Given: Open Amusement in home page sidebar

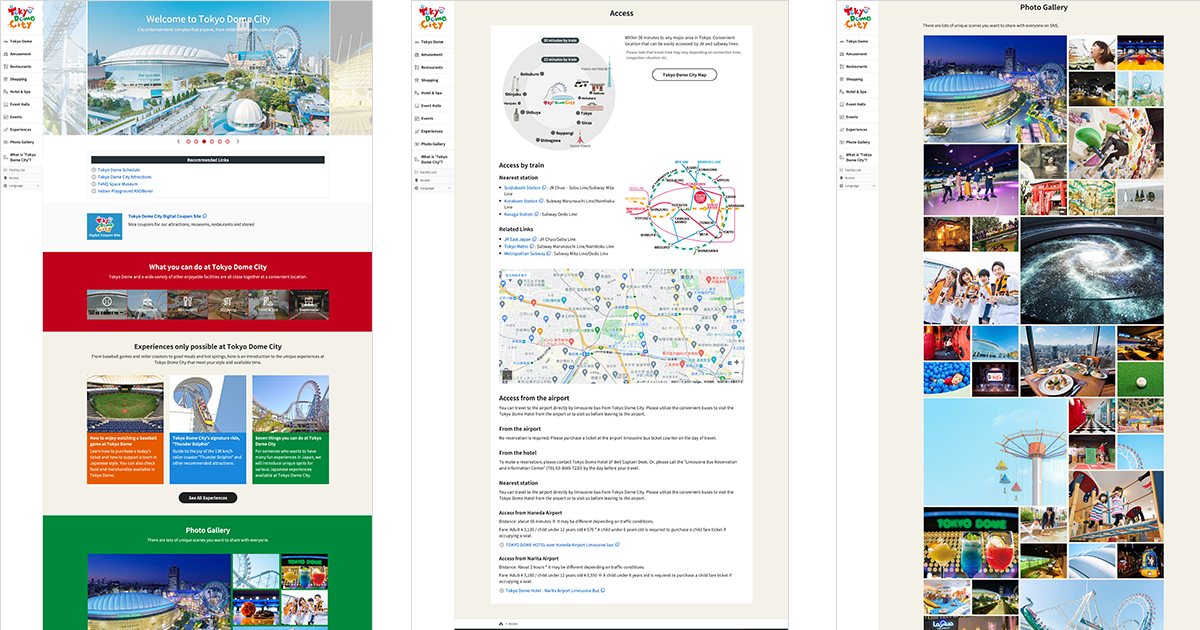Looking at the screenshot, I should [x=21, y=54].
